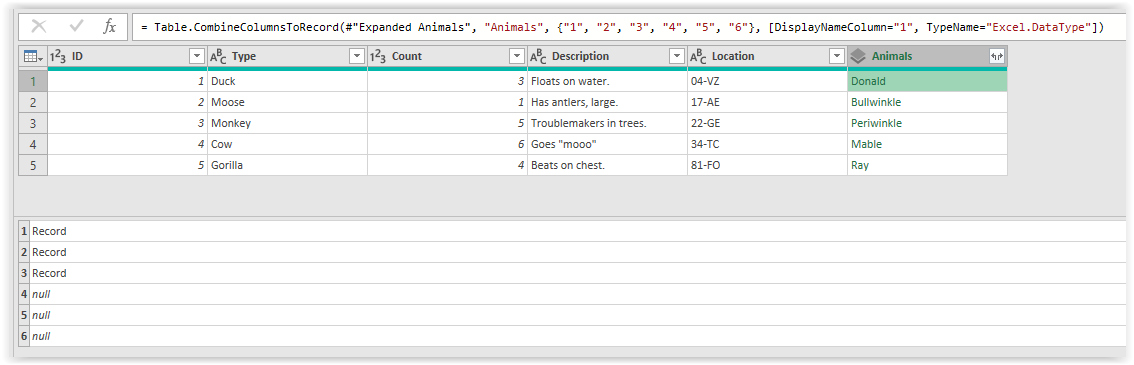Click inside the formula bar text
1134x365 pixels.
623,27
